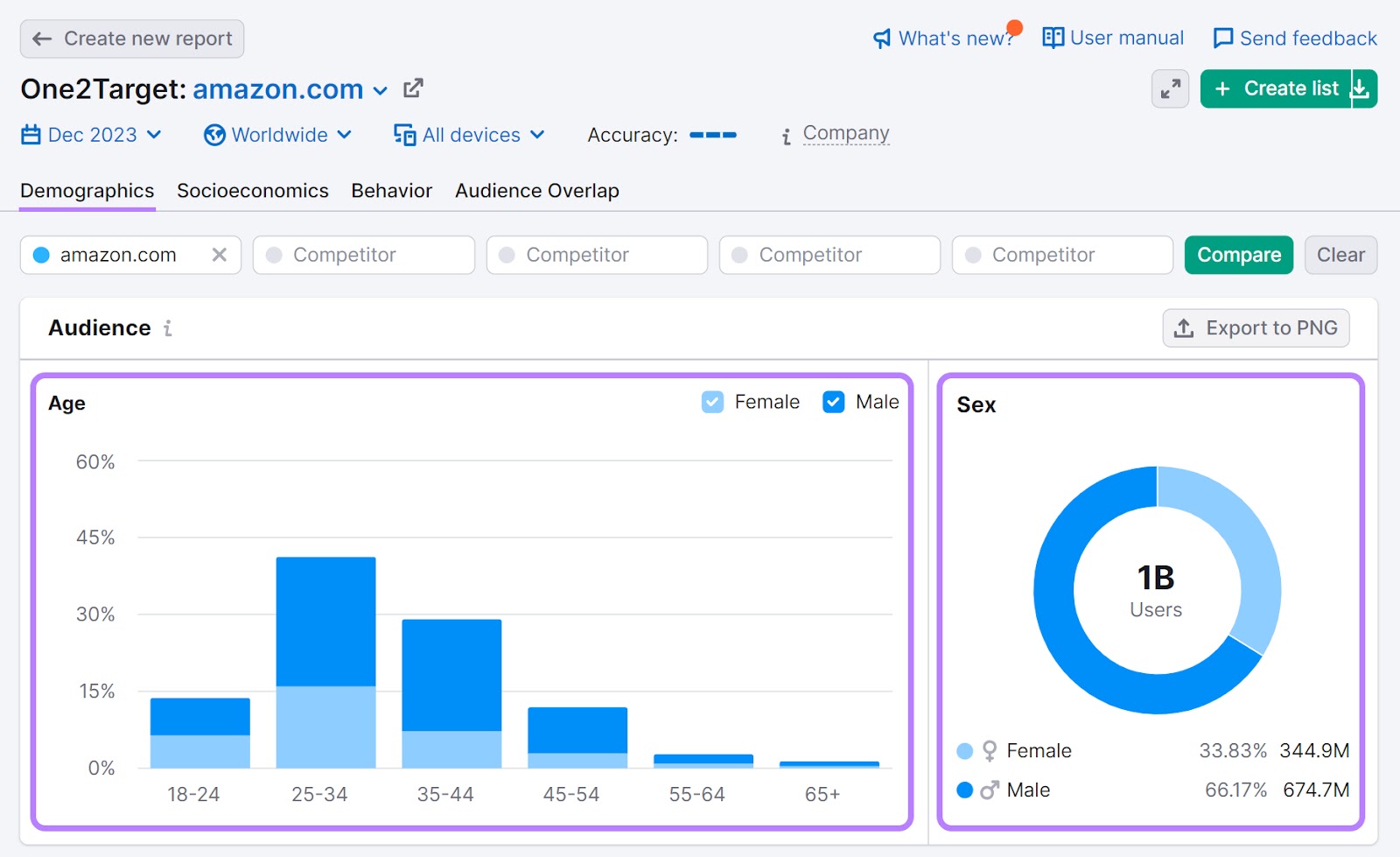Click the Create new report button
This screenshot has width=1400, height=857.
pyautogui.click(x=132, y=39)
